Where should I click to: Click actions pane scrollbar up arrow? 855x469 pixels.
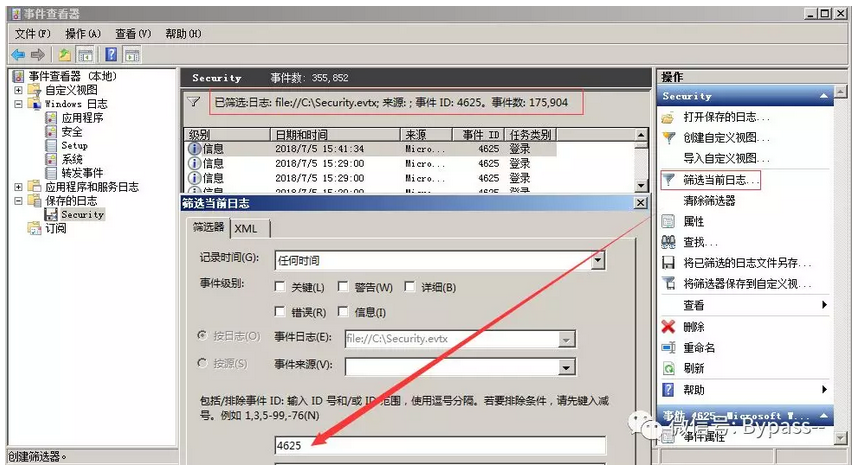[x=841, y=92]
